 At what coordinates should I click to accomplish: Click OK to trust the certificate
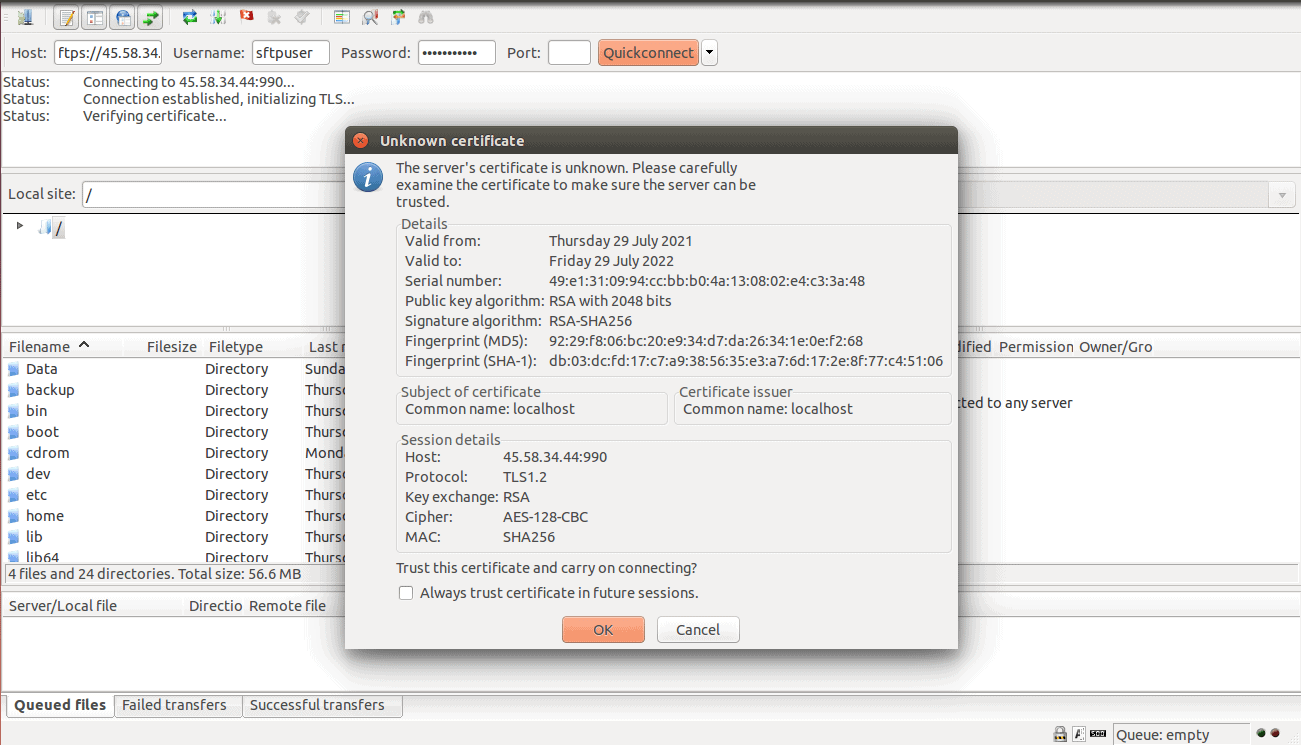click(x=603, y=629)
